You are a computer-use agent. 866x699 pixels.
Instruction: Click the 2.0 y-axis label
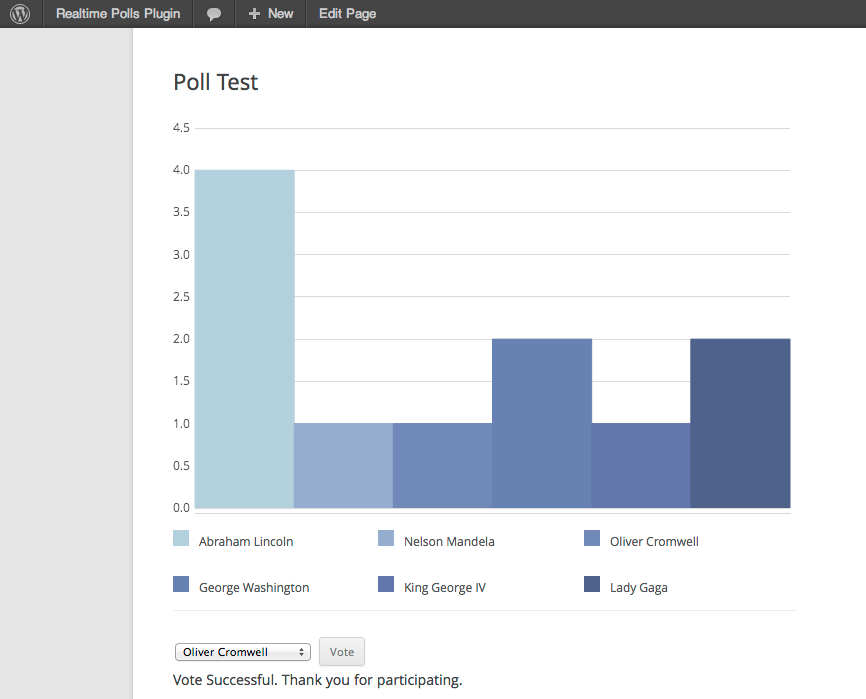[181, 338]
